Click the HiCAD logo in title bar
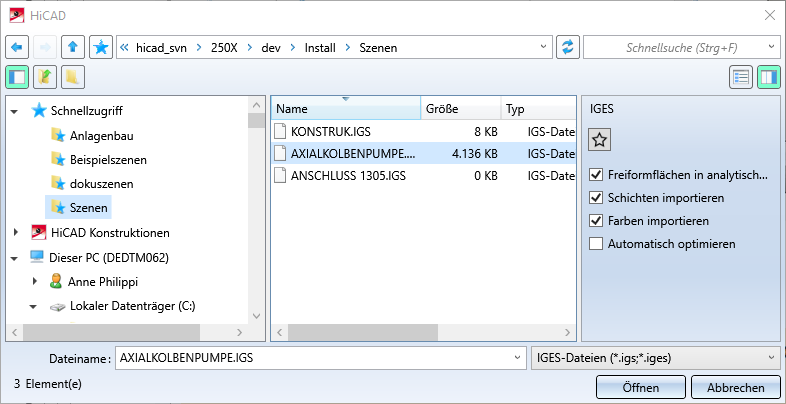786x404 pixels. 17,16
